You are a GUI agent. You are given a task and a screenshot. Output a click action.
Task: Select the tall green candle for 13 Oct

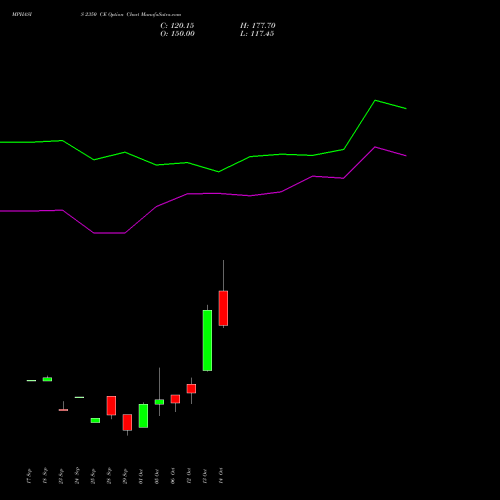click(207, 340)
